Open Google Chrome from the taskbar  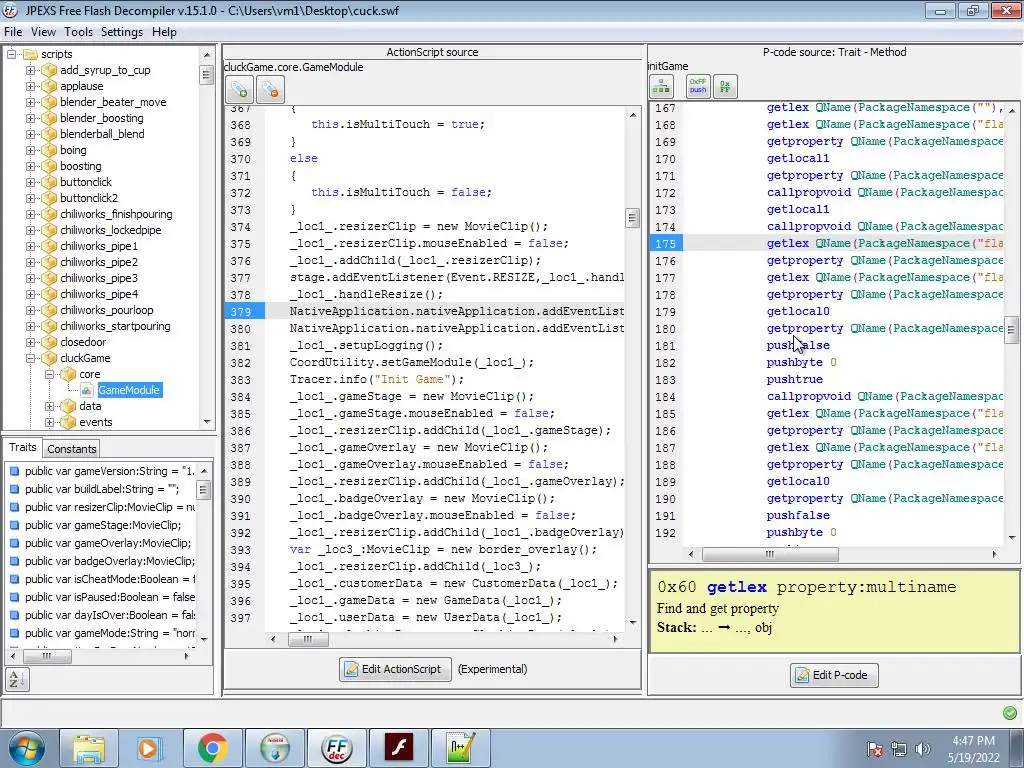(x=212, y=748)
